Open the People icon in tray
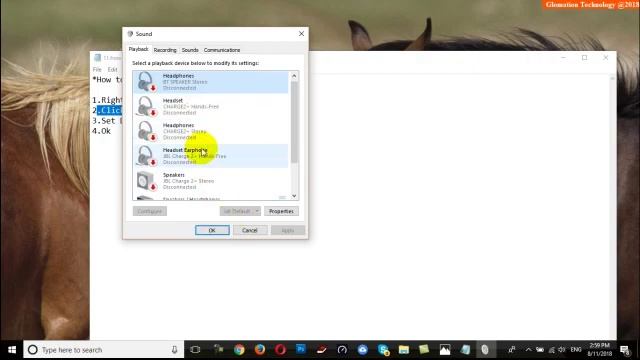This screenshot has height=360, width=640. 512,350
